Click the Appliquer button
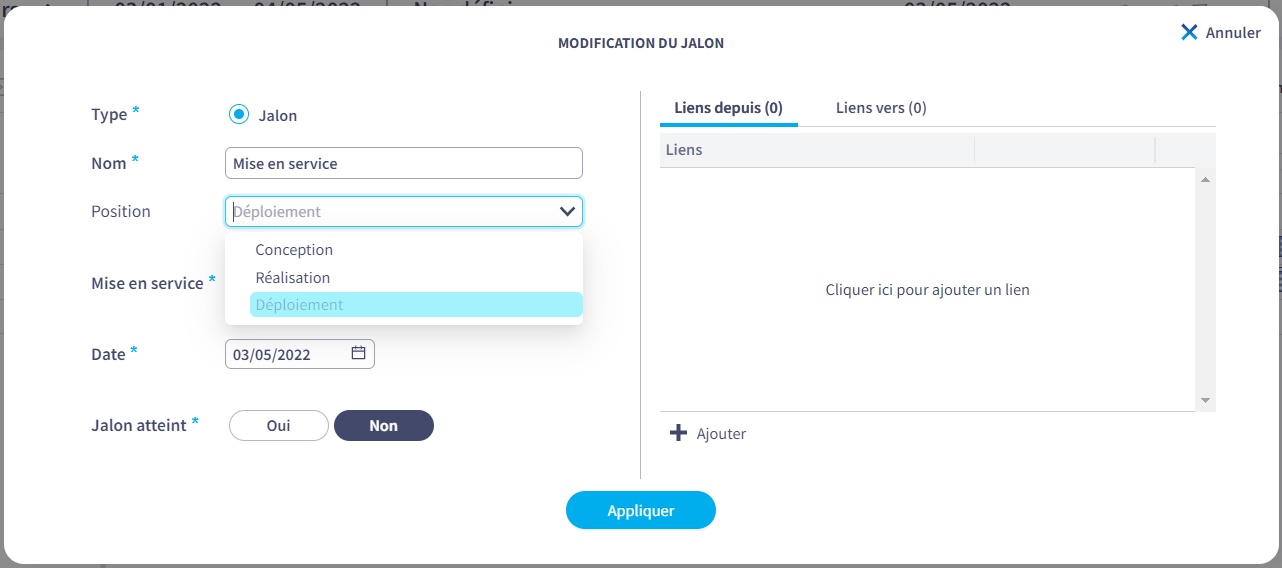The height and width of the screenshot is (568, 1282). click(641, 510)
